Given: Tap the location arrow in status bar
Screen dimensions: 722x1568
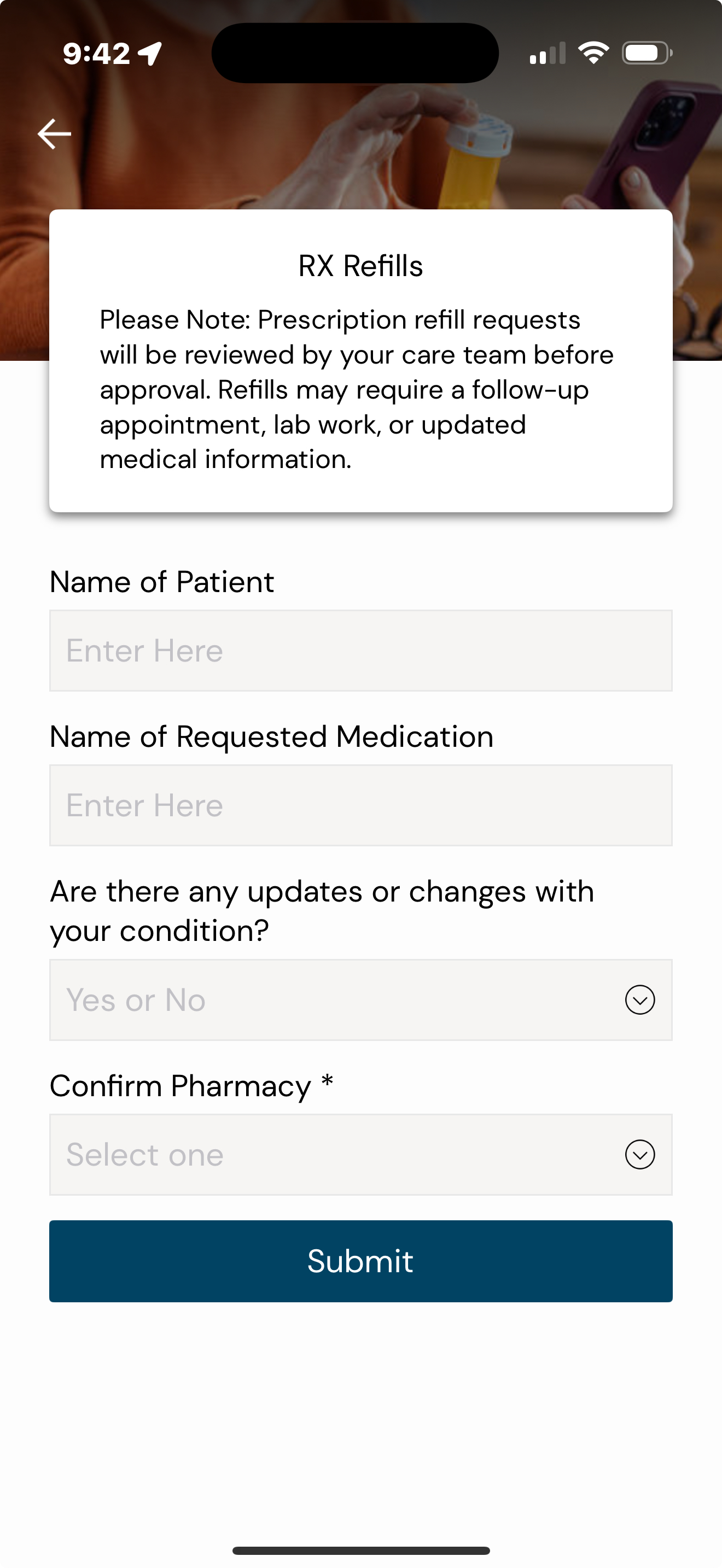Looking at the screenshot, I should coord(150,54).
